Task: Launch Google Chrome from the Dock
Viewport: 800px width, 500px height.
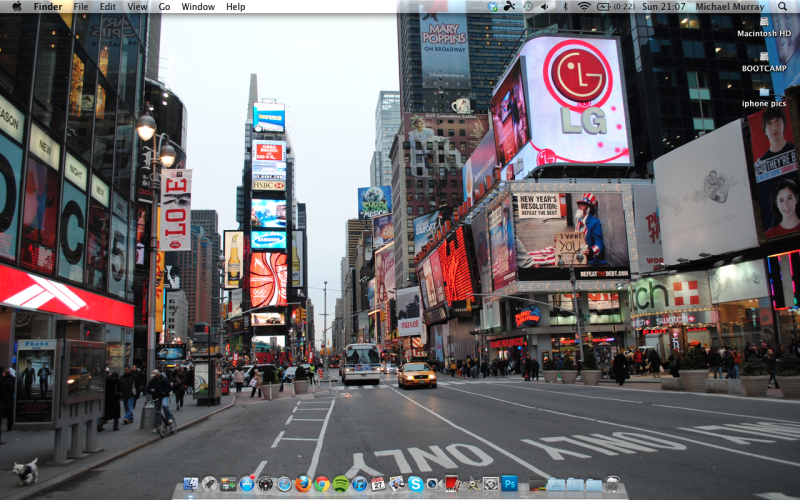Action: (x=321, y=483)
